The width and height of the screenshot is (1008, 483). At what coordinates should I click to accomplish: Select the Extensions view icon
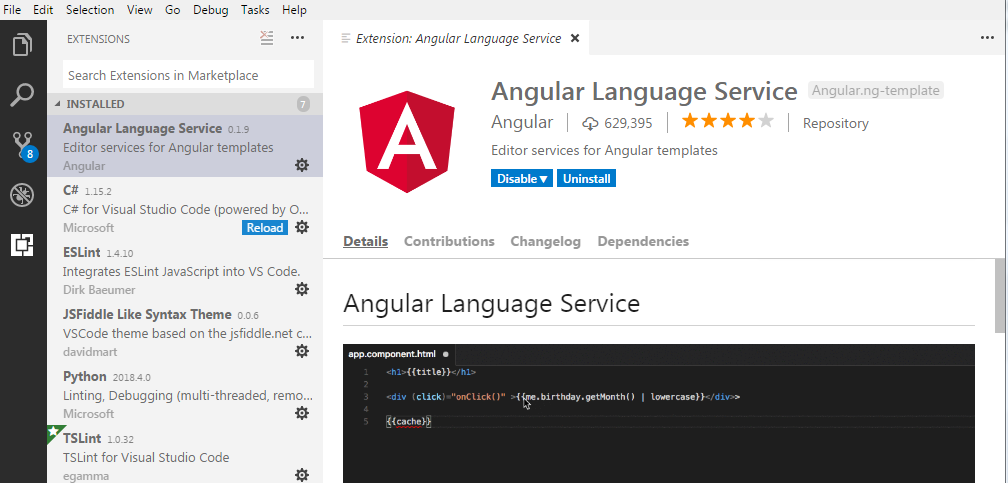pyautogui.click(x=22, y=245)
